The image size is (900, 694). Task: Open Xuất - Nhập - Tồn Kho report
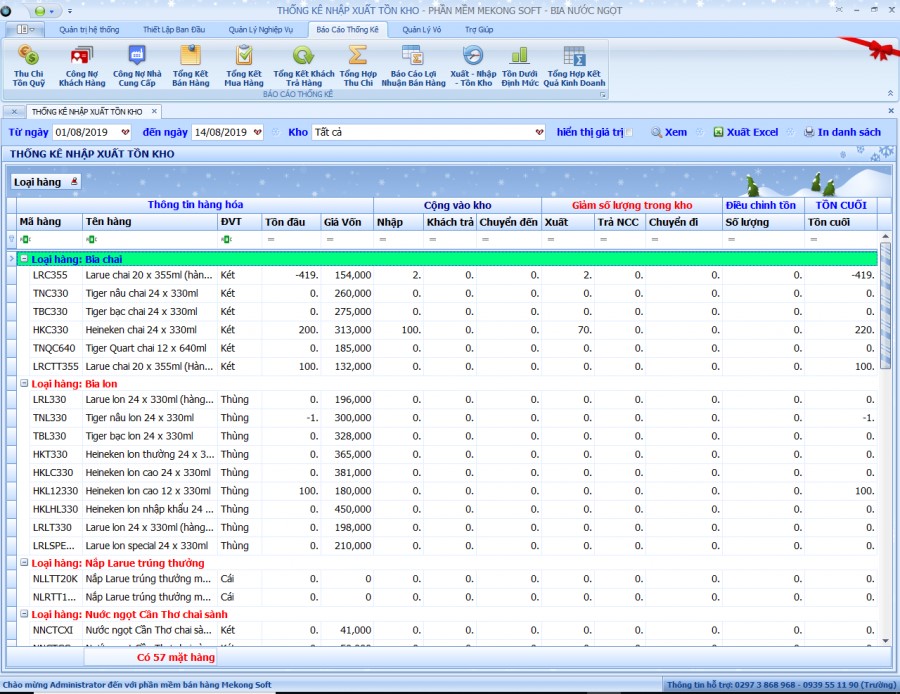point(473,67)
